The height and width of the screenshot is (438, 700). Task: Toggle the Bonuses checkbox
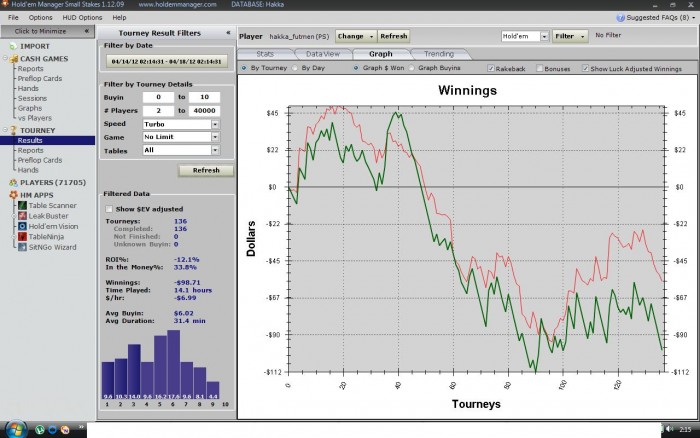tap(539, 68)
